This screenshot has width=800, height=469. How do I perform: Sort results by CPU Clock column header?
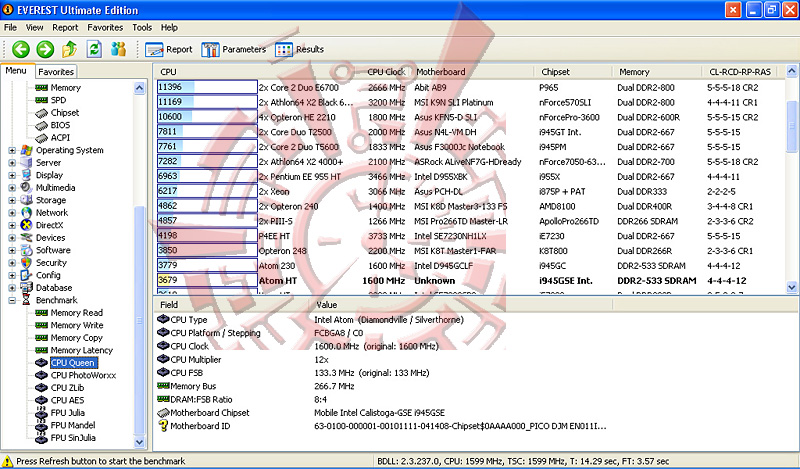(385, 72)
